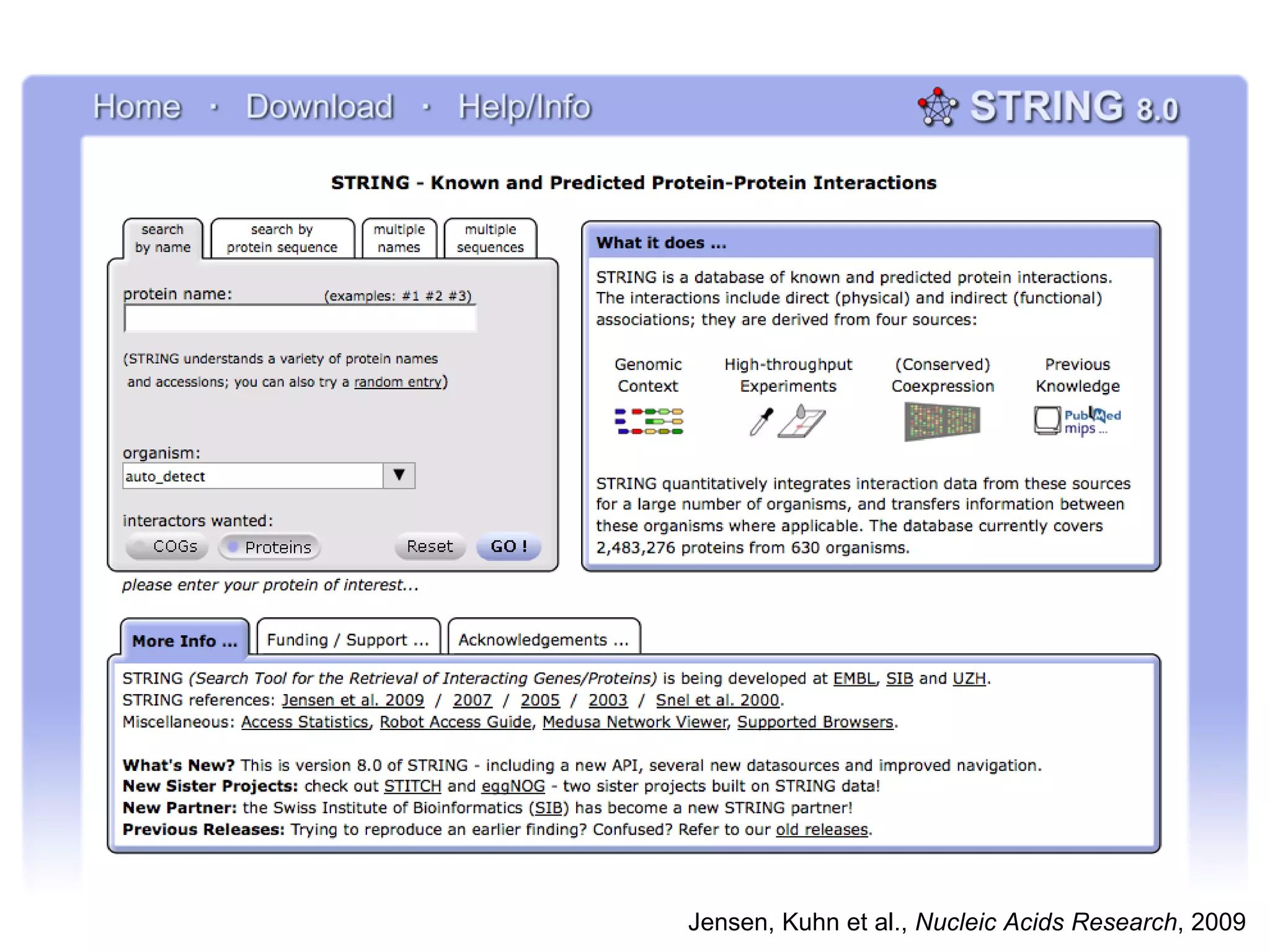
Task: Click the Genomic Context gene diagram icon
Action: [x=649, y=421]
